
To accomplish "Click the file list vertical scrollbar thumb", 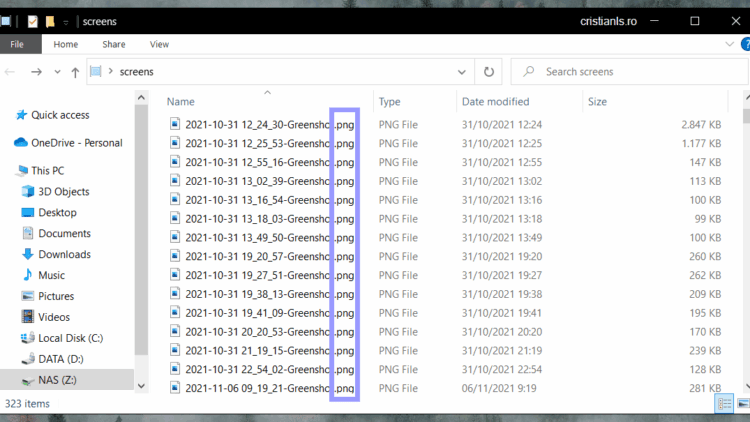I will click(x=747, y=116).
